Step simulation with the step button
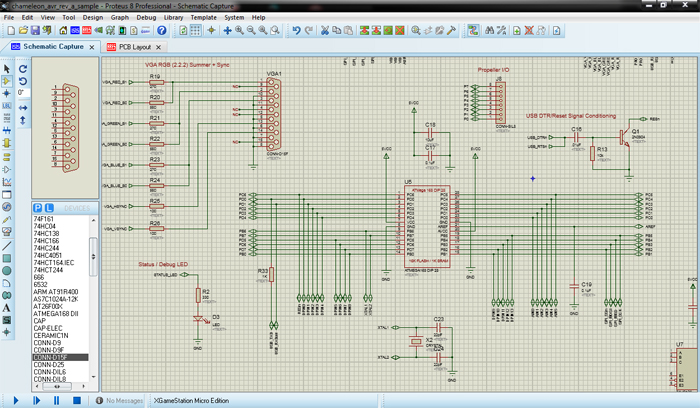The width and height of the screenshot is (700, 408). coord(37,400)
